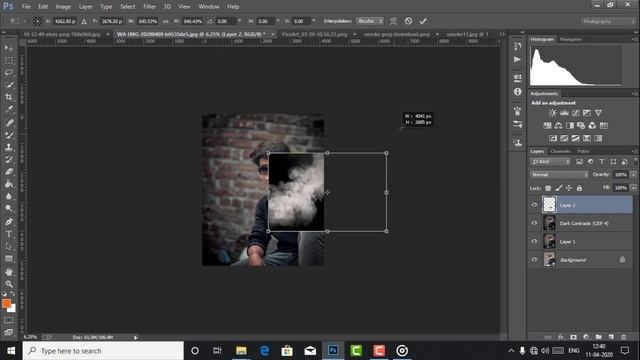The height and width of the screenshot is (360, 640).
Task: Toggle relative positioning triangle in options bar
Action: click(x=84, y=21)
